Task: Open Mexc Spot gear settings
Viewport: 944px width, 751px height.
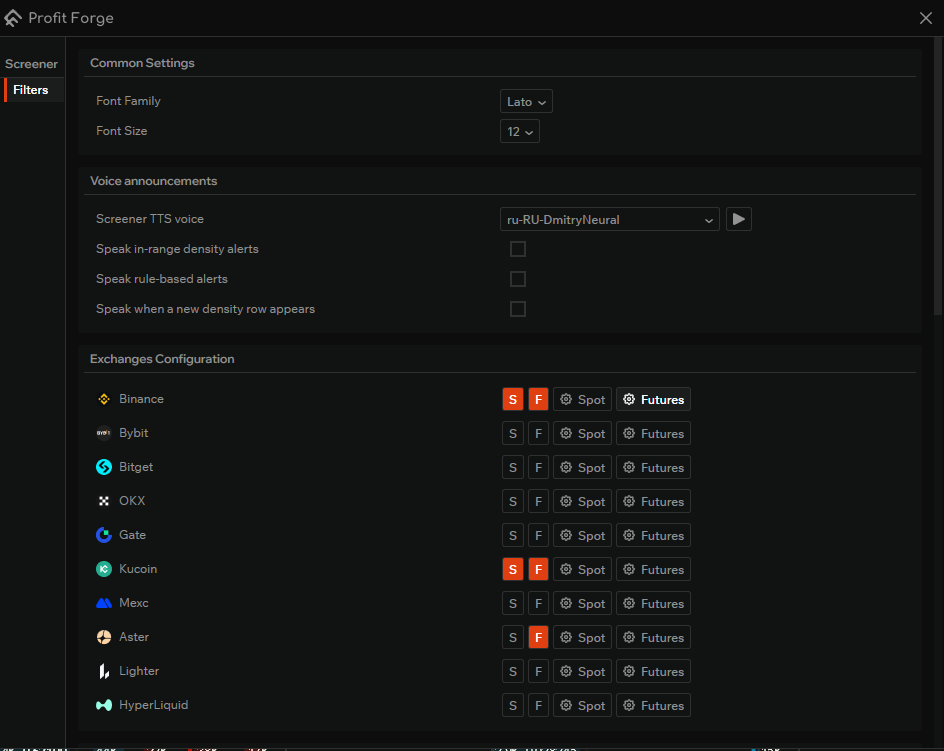Action: coord(582,603)
